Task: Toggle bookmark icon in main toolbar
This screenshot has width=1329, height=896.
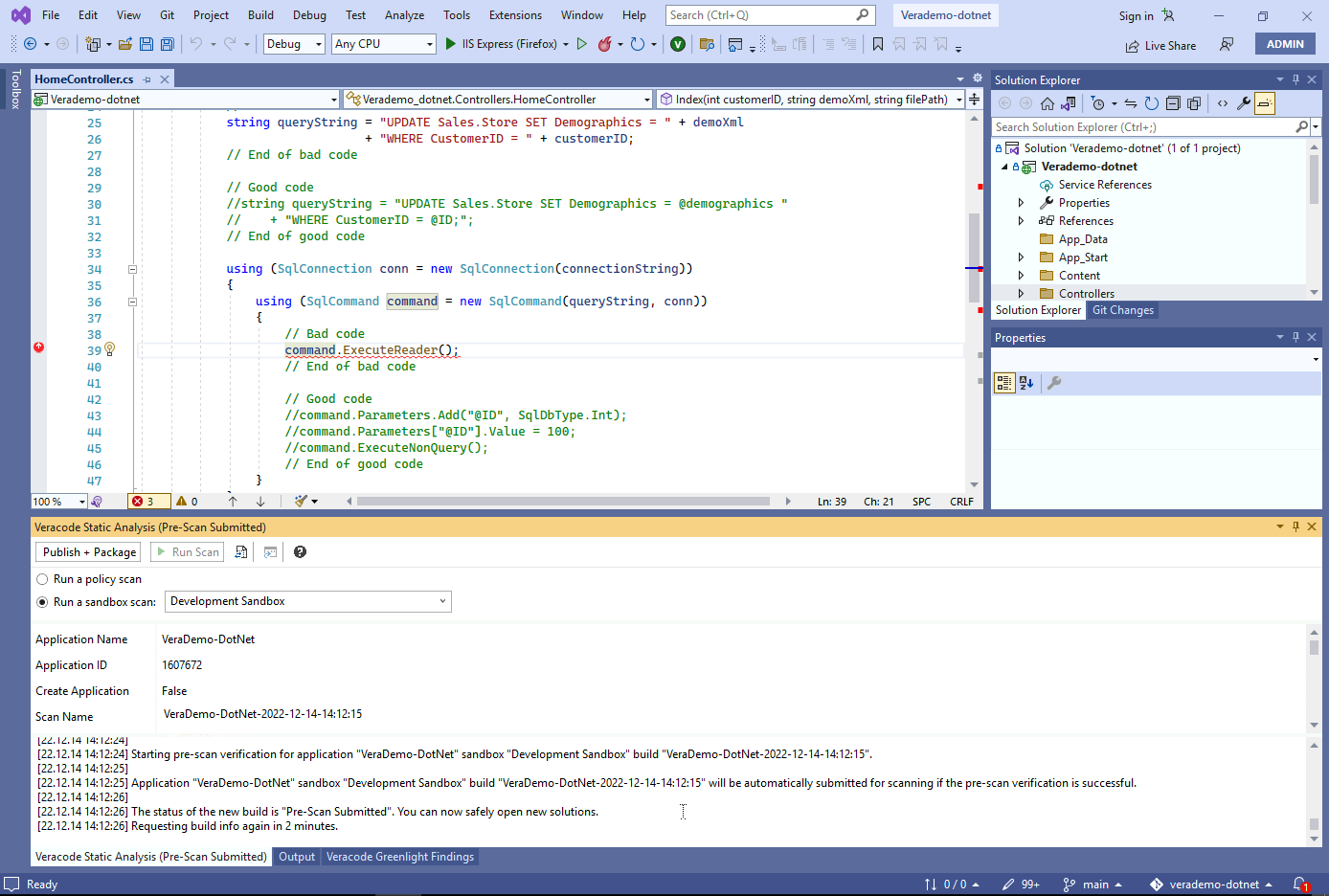Action: coord(878,44)
